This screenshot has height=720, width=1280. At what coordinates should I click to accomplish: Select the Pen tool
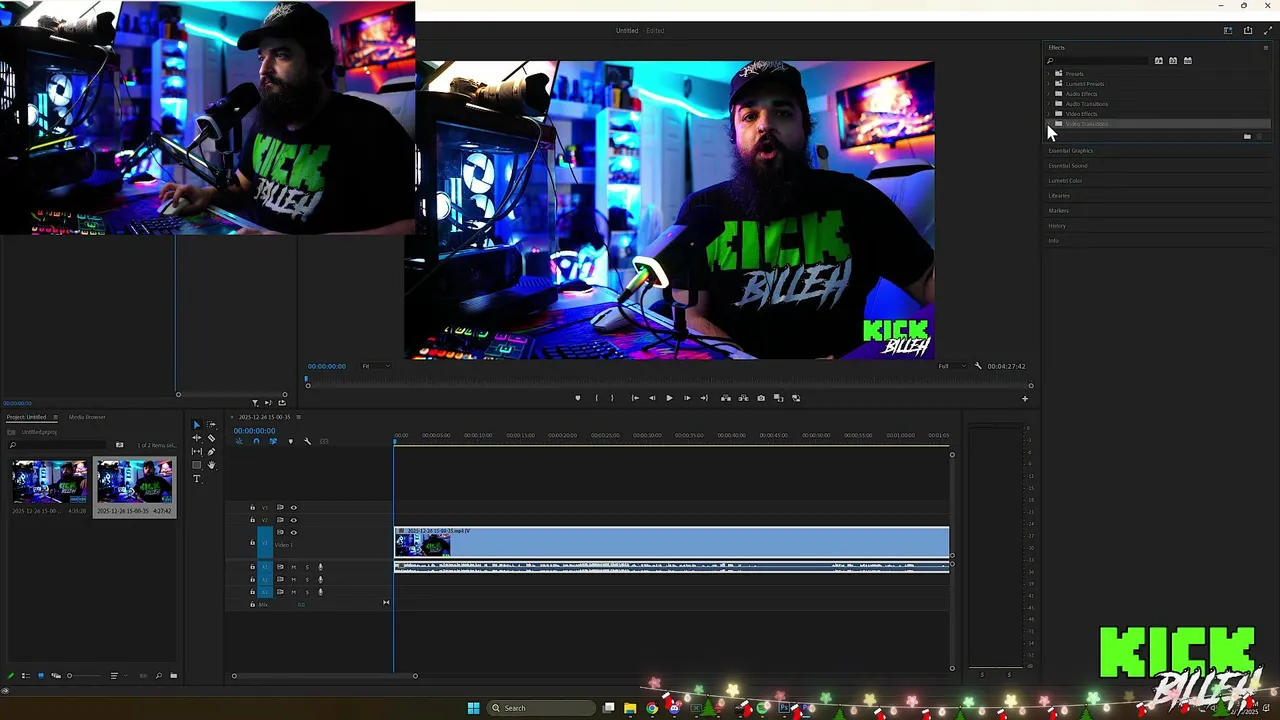pos(211,452)
